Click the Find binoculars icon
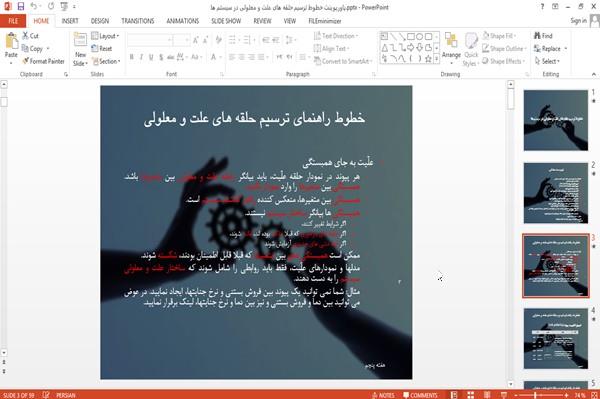Image resolution: width=600 pixels, height=399 pixels. [543, 36]
